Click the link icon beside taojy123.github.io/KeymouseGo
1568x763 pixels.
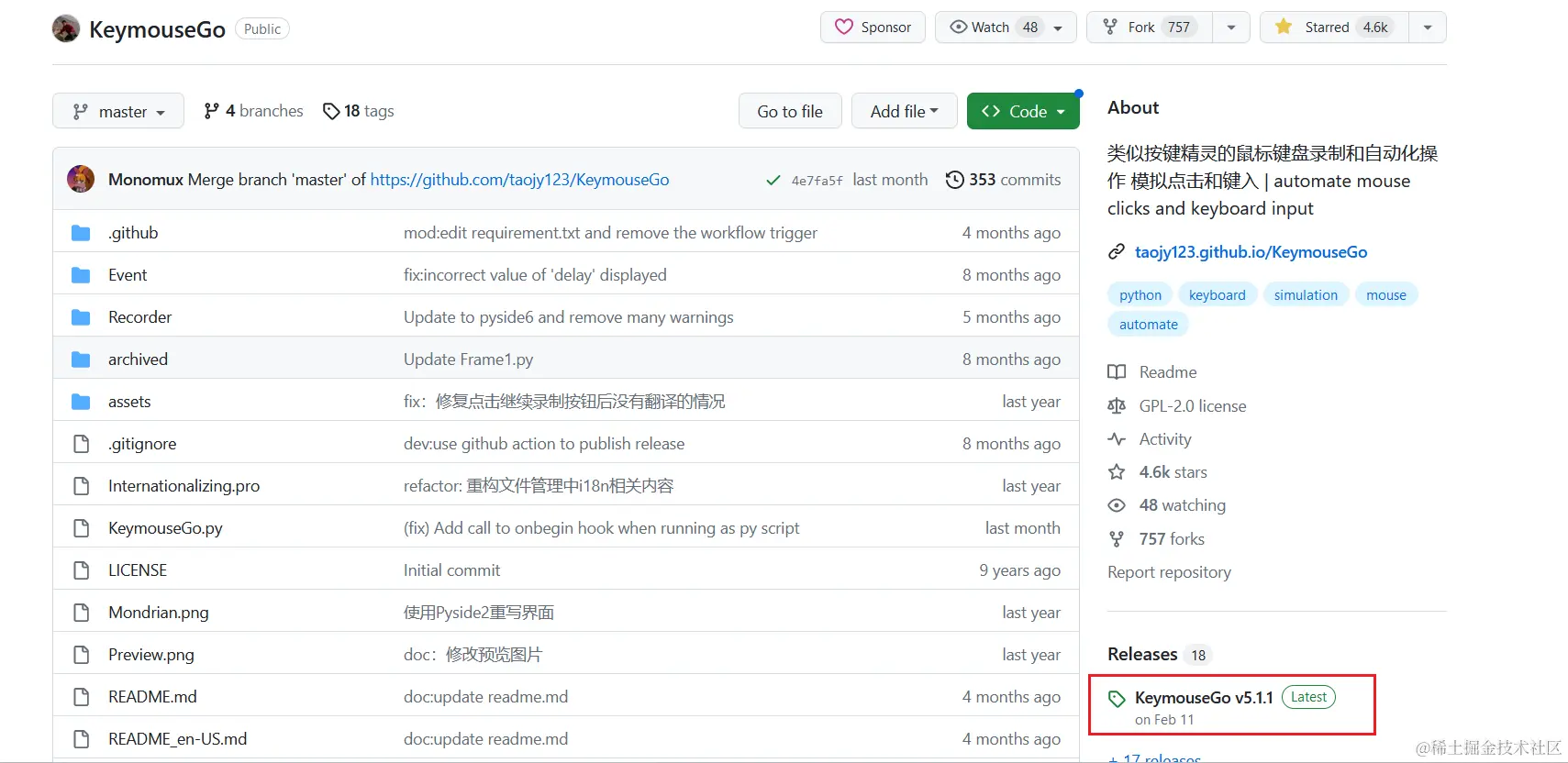click(1117, 252)
